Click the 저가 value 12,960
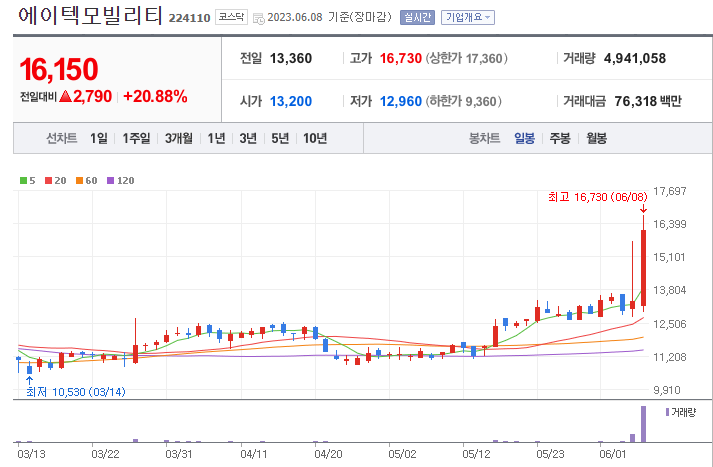Image resolution: width=713 pixels, height=467 pixels. (x=401, y=101)
